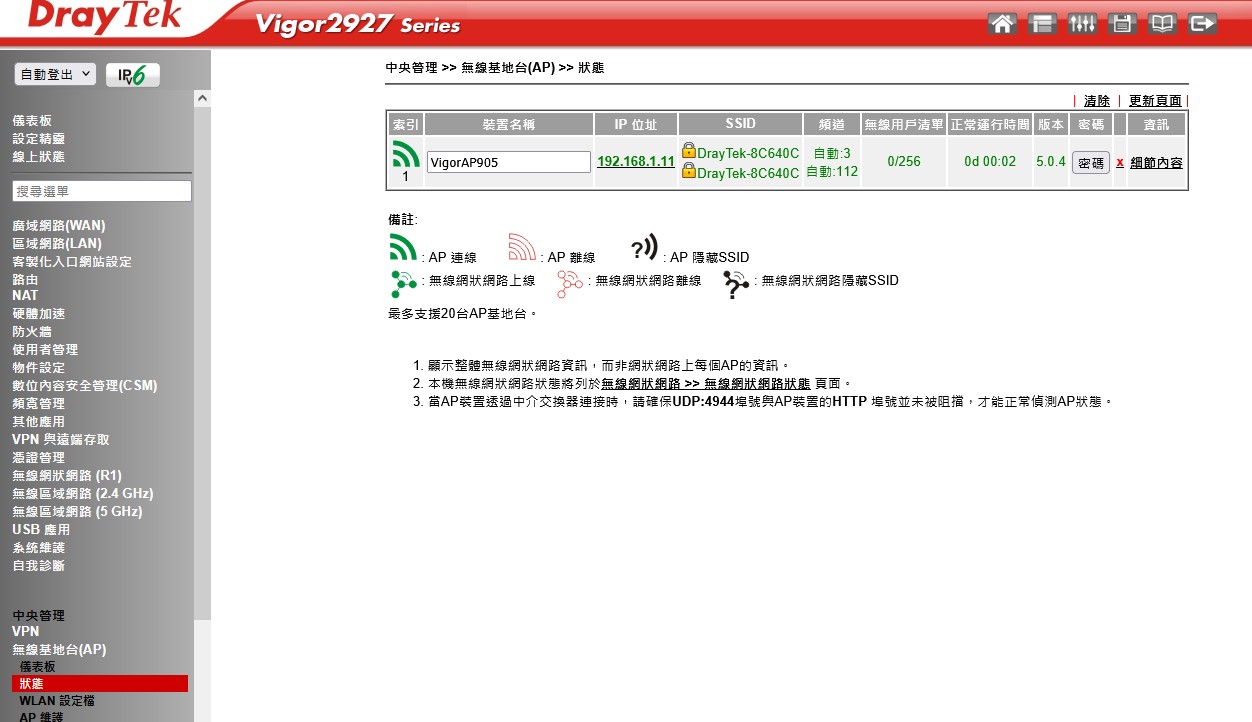The image size is (1252, 722).
Task: Click the logout arrow icon
Action: coord(1202,24)
